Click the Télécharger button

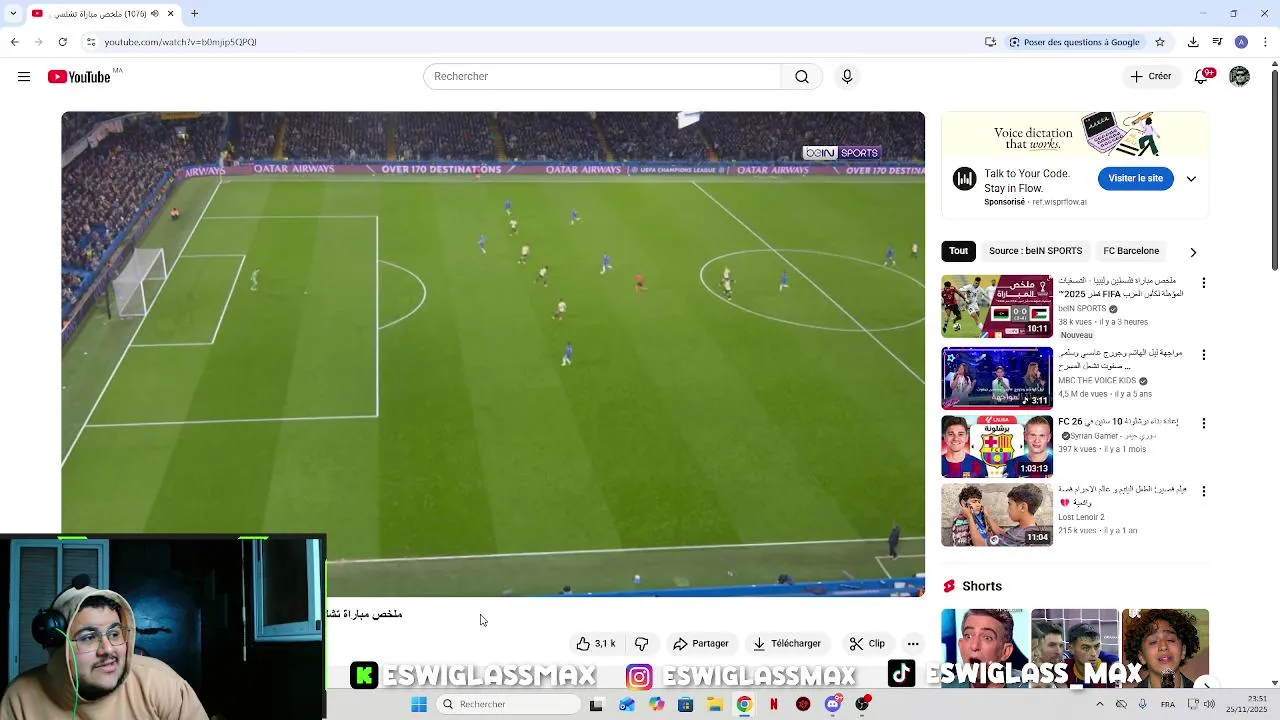tap(787, 644)
